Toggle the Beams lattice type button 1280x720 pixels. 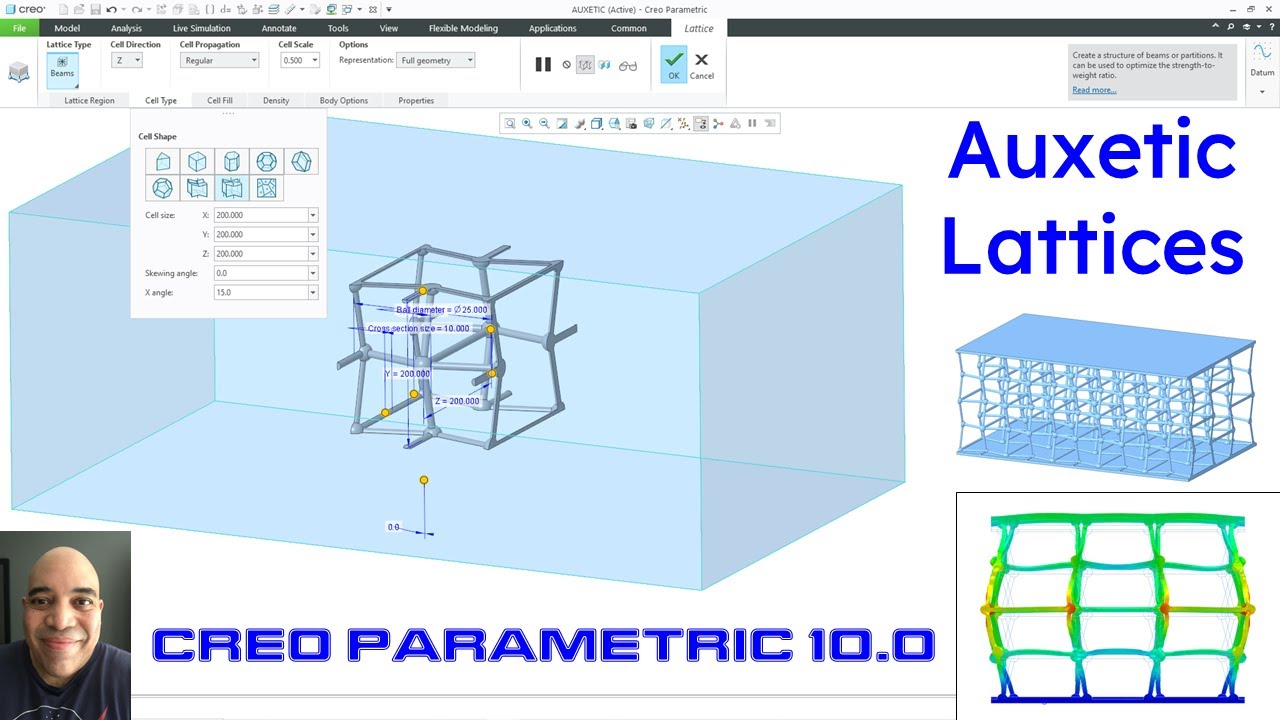click(x=62, y=69)
